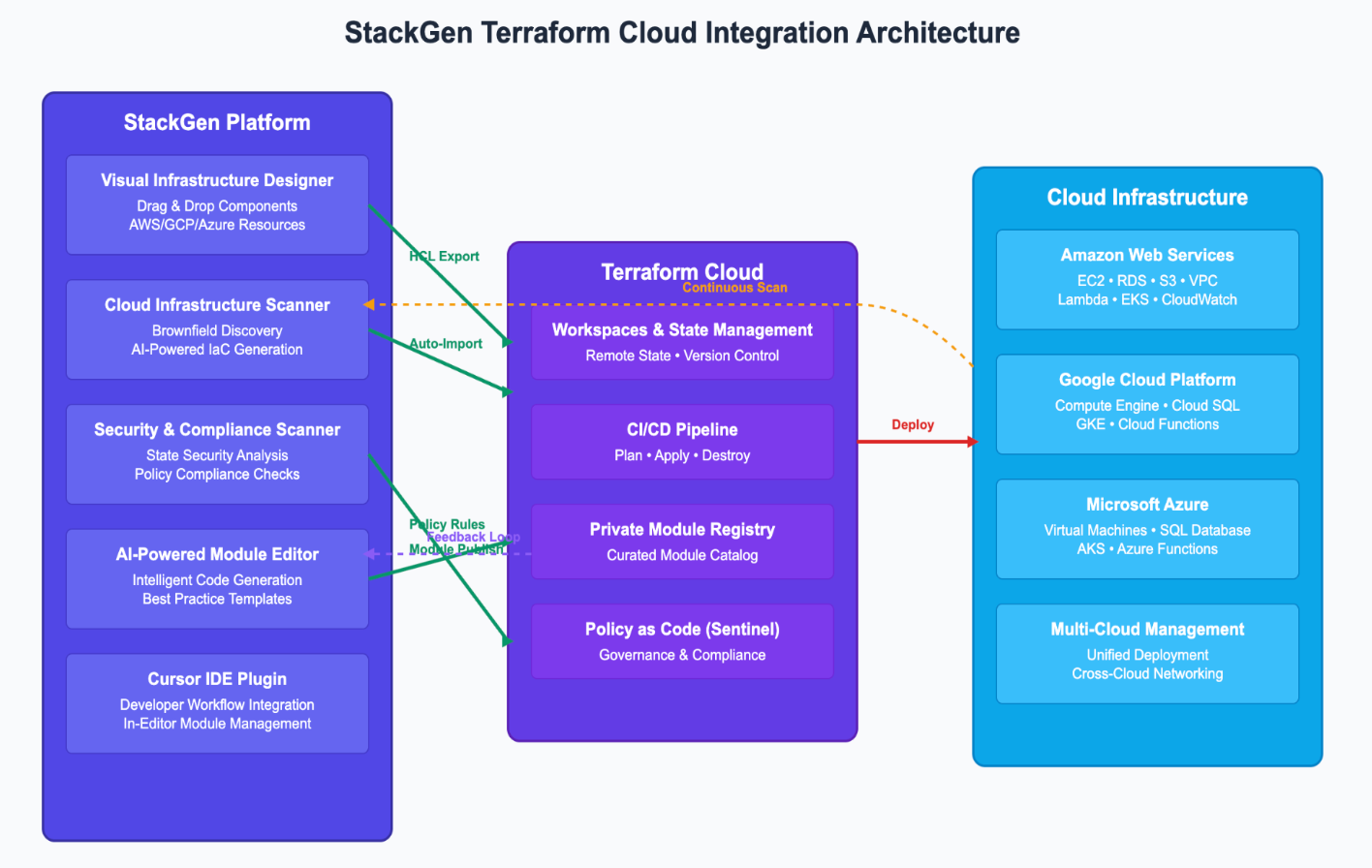Click 'Brownfield Discovery' text
Image resolution: width=1372 pixels, height=868 pixels.
pyautogui.click(x=217, y=331)
